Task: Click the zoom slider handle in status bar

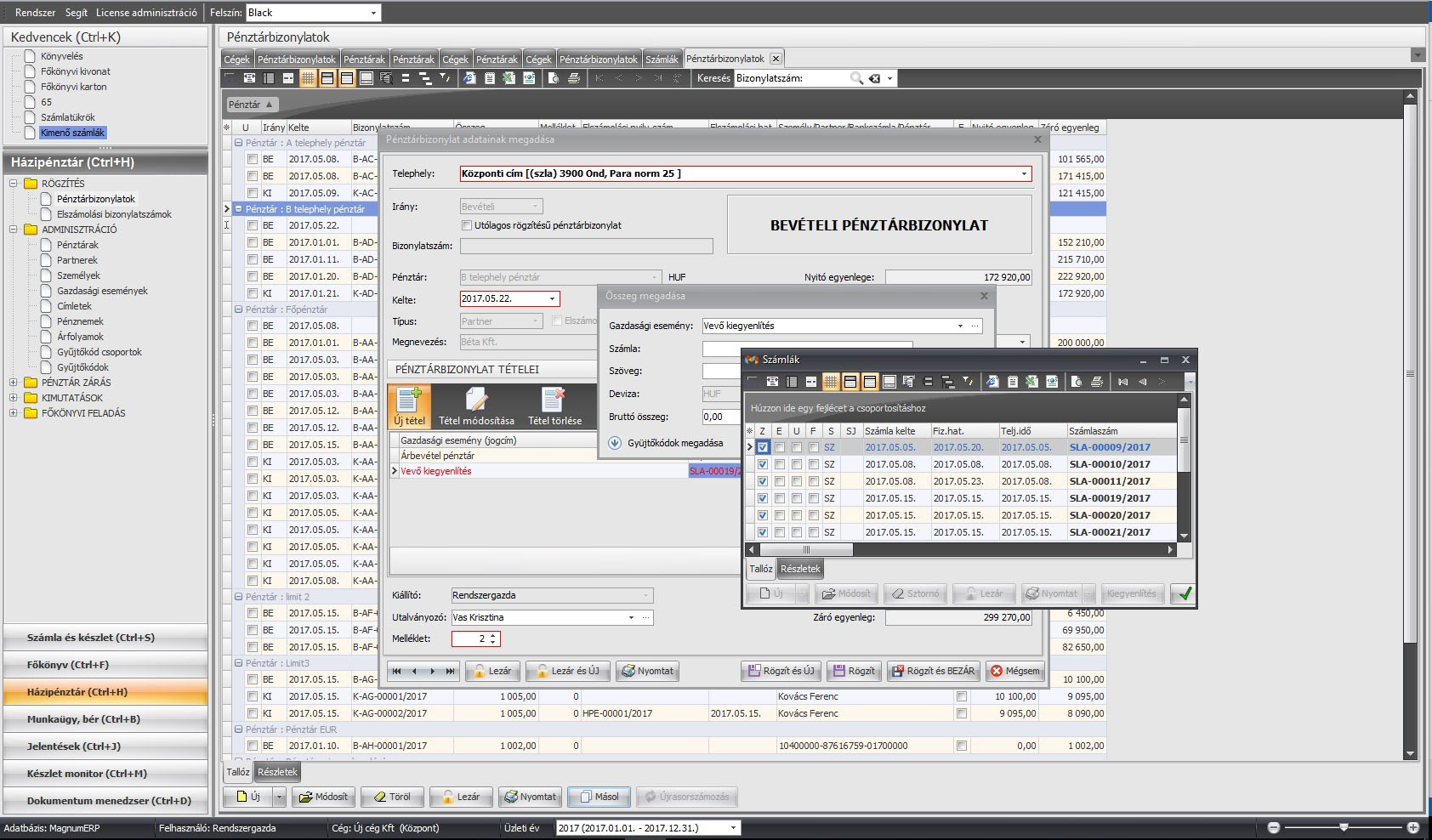Action: 1344,827
